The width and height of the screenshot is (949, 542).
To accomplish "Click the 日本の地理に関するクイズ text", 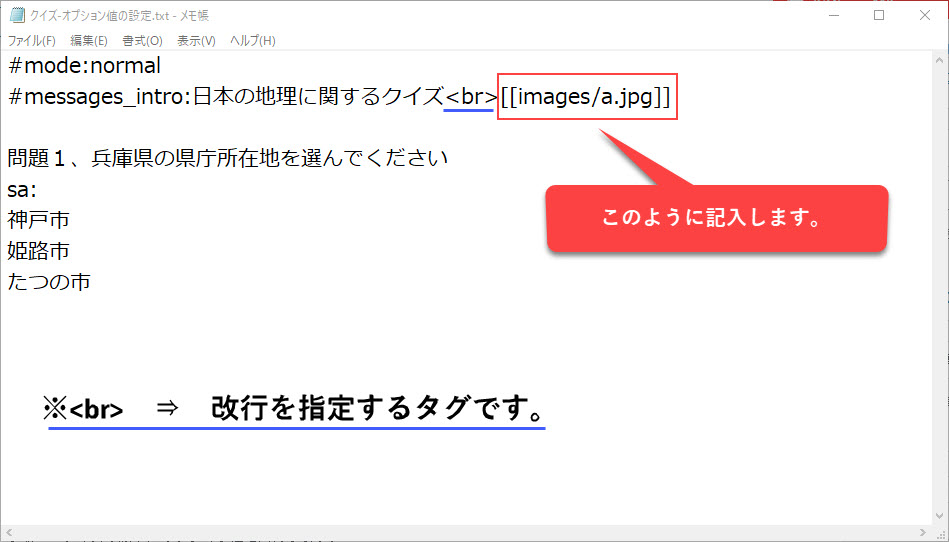I will click(318, 97).
